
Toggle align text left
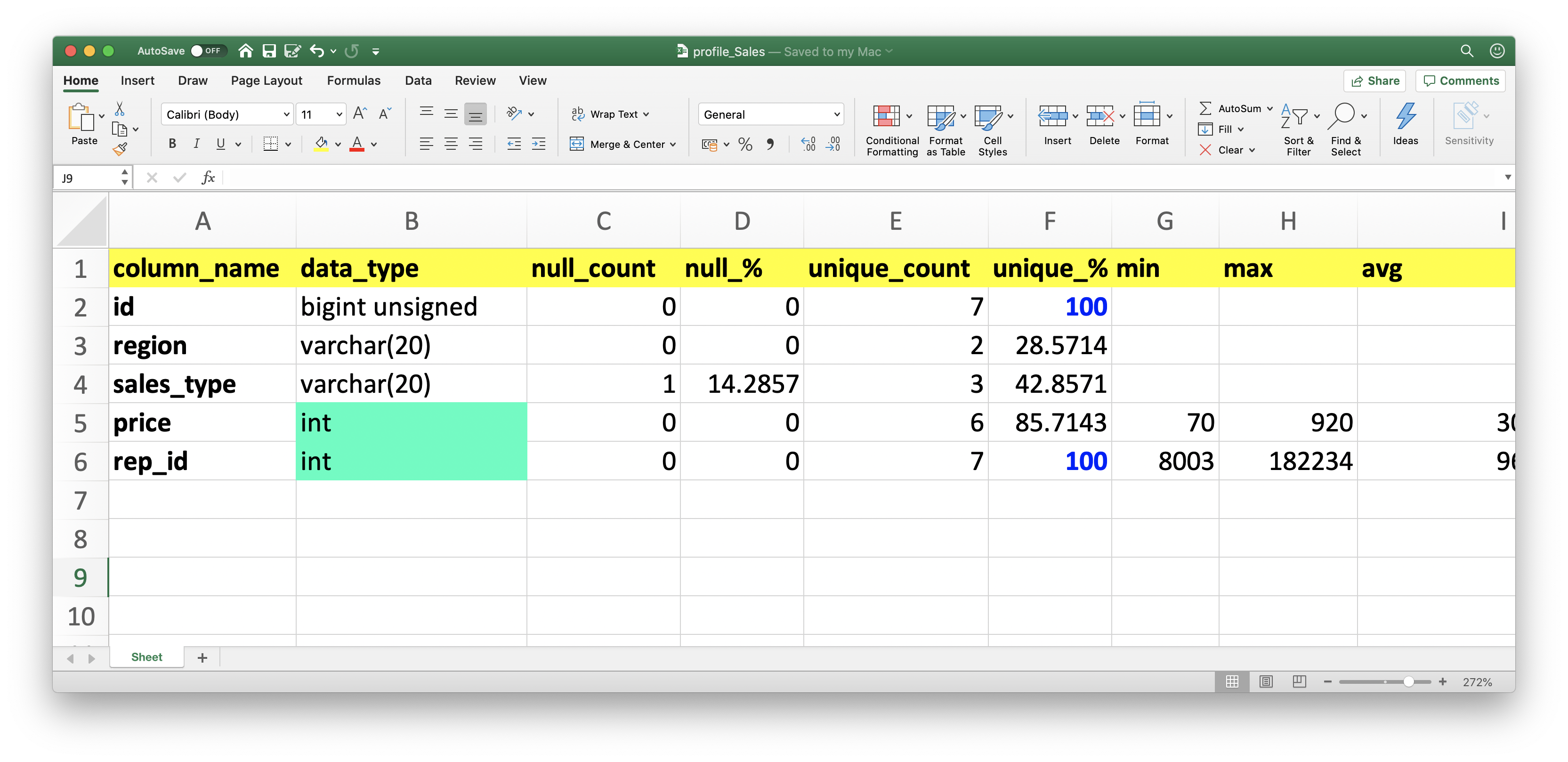tap(426, 144)
